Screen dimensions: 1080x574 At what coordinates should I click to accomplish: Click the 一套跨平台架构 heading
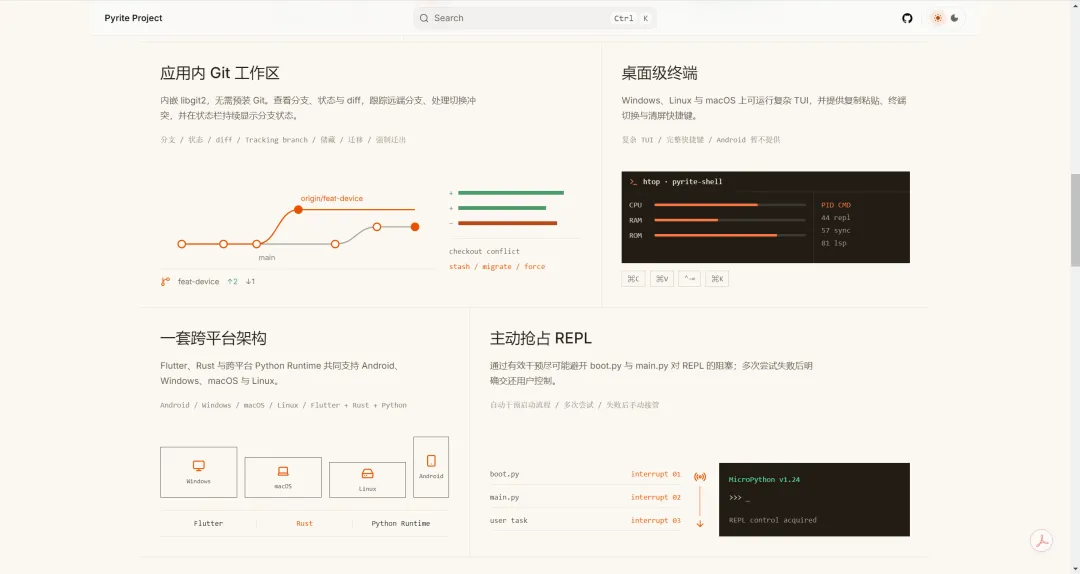214,338
